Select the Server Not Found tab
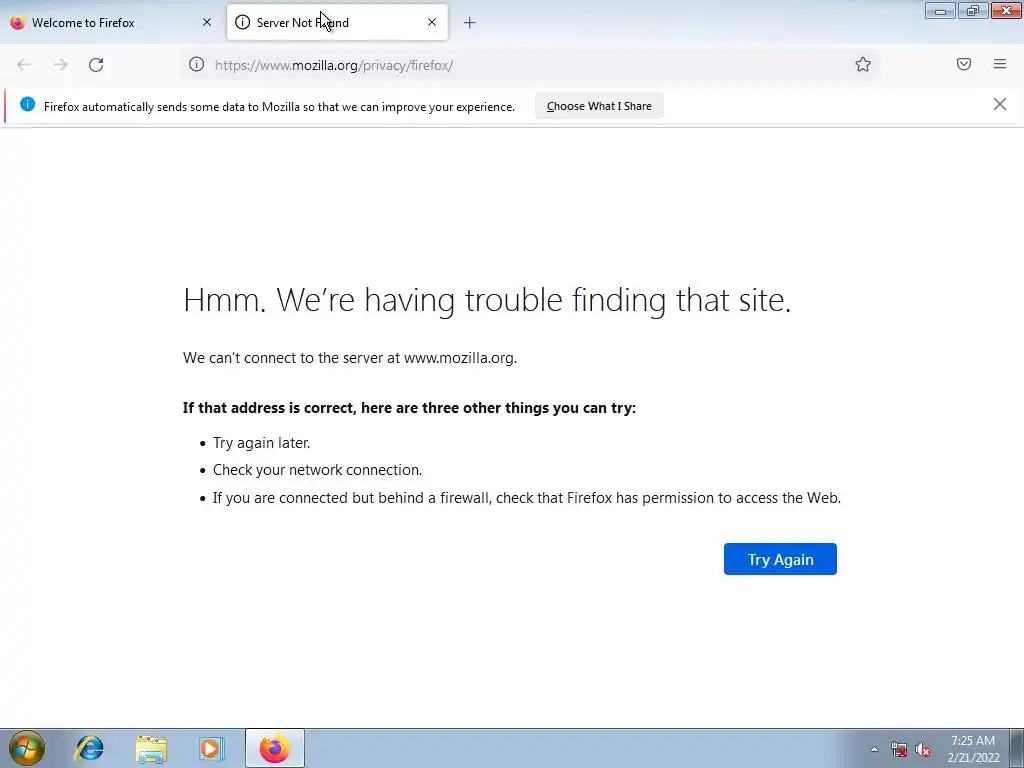Viewport: 1024px width, 768px height. 337,22
